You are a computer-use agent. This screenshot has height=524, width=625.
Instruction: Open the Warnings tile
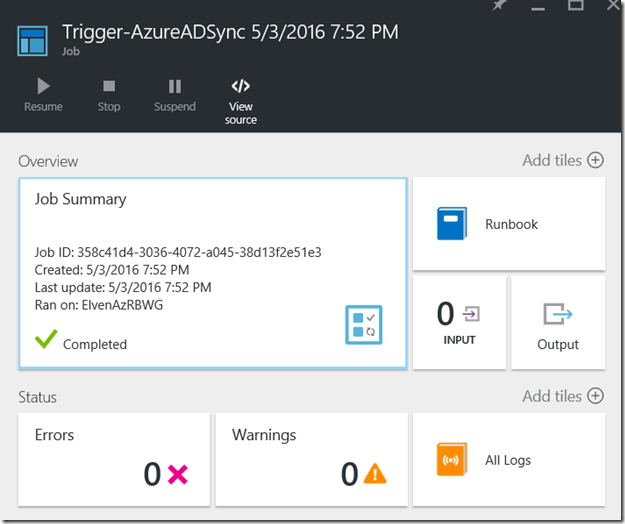pyautogui.click(x=311, y=459)
